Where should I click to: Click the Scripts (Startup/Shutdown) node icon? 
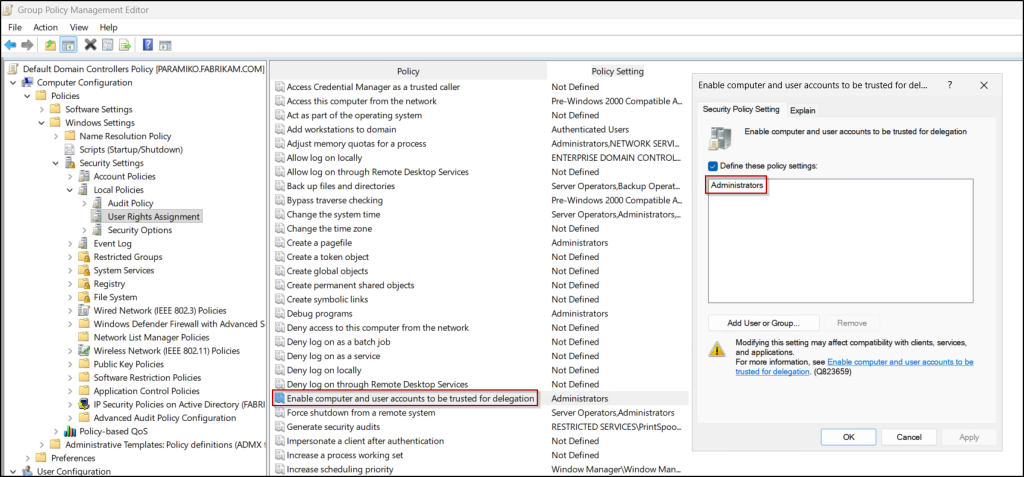pyautogui.click(x=70, y=150)
